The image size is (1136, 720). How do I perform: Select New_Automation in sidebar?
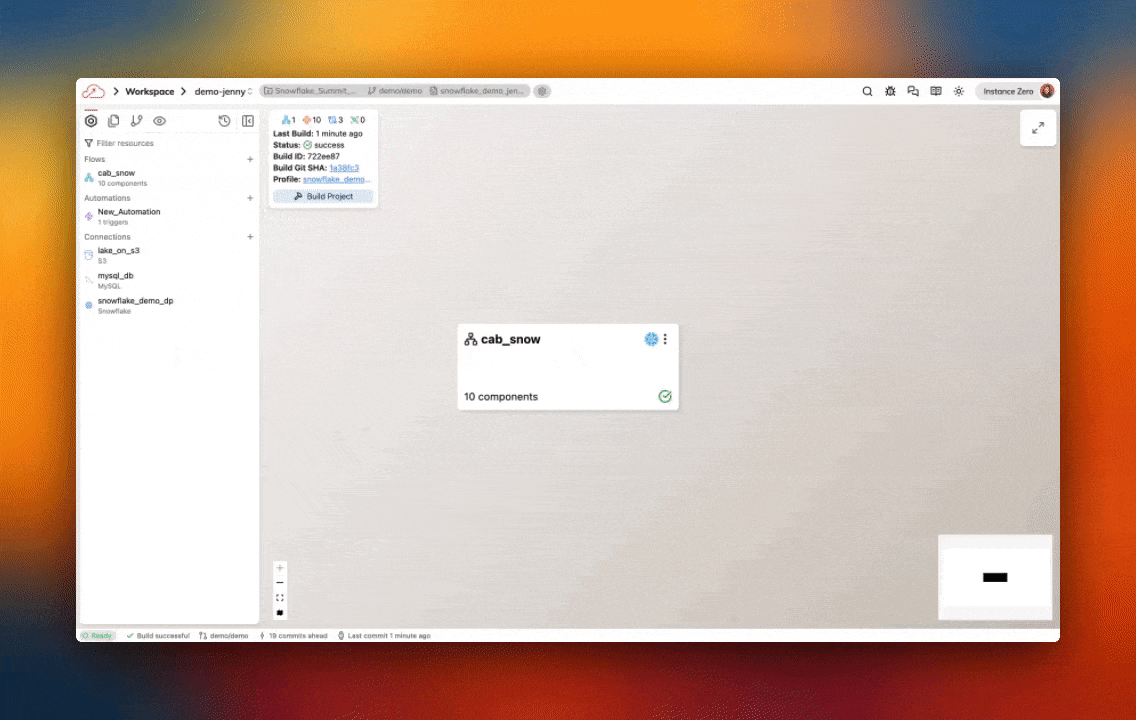[169, 217]
